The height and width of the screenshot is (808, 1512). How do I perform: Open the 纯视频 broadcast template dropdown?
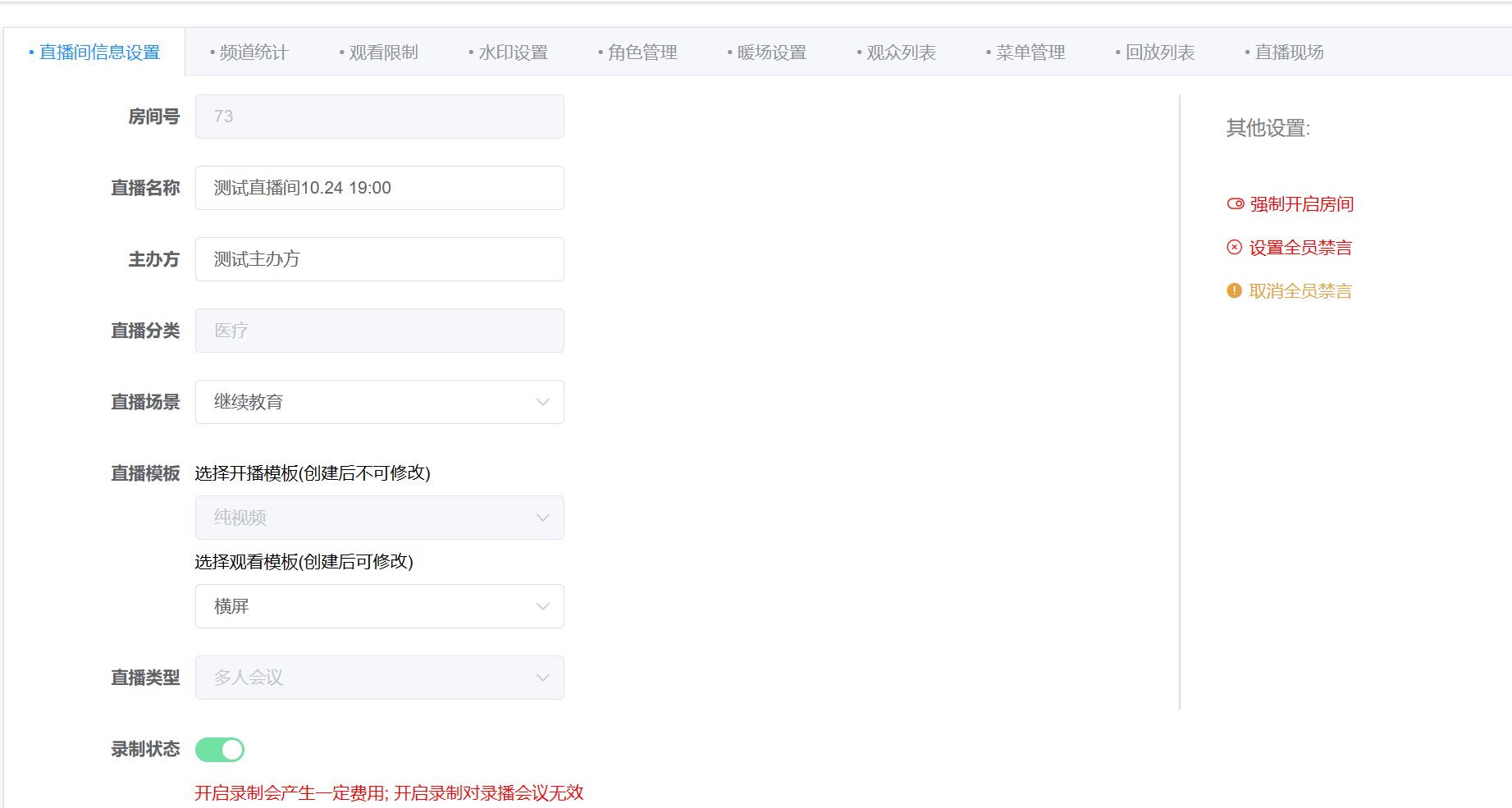380,518
